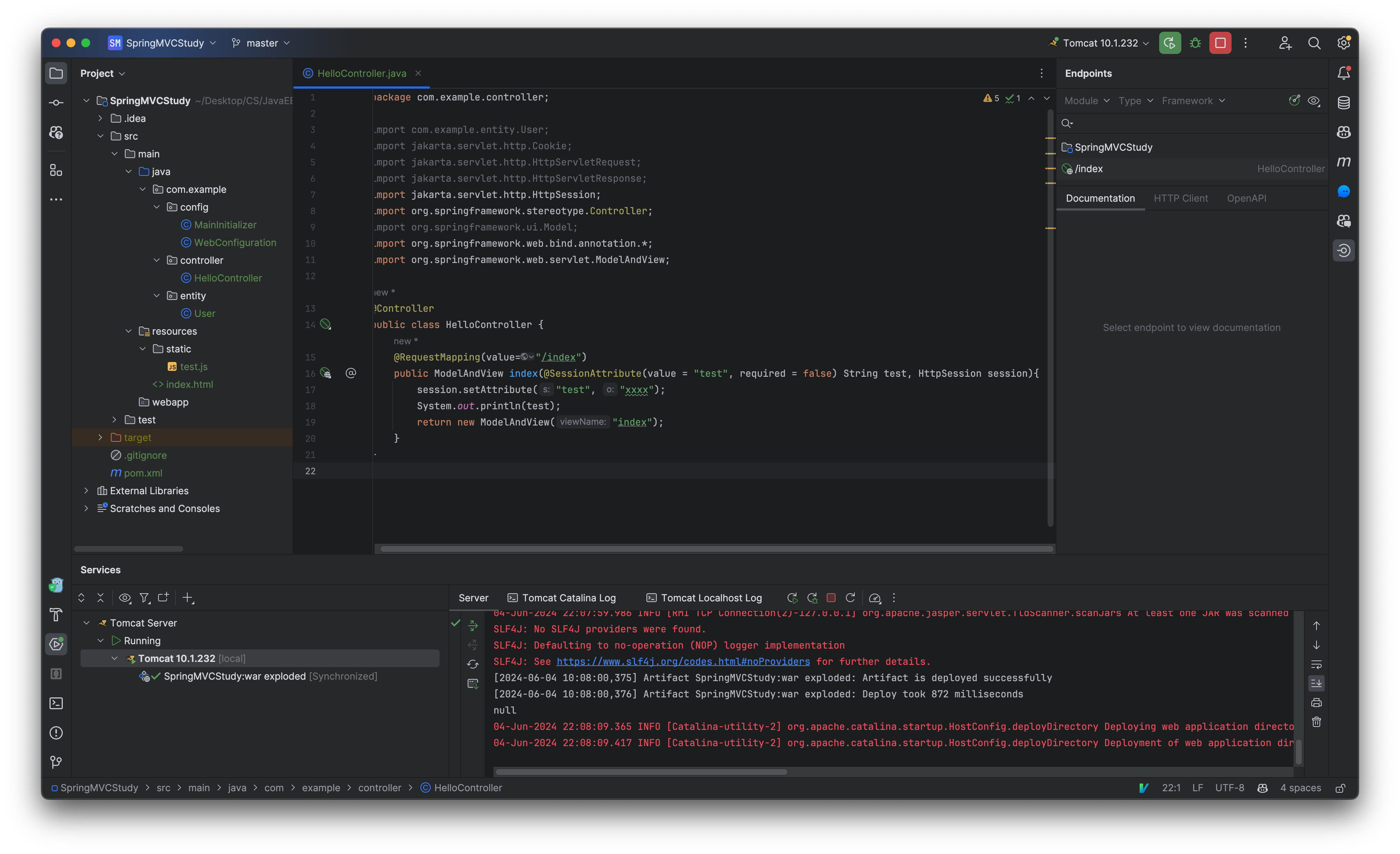Viewport: 1400px width, 854px height.
Task: Clear console with trash icon
Action: tap(1317, 722)
